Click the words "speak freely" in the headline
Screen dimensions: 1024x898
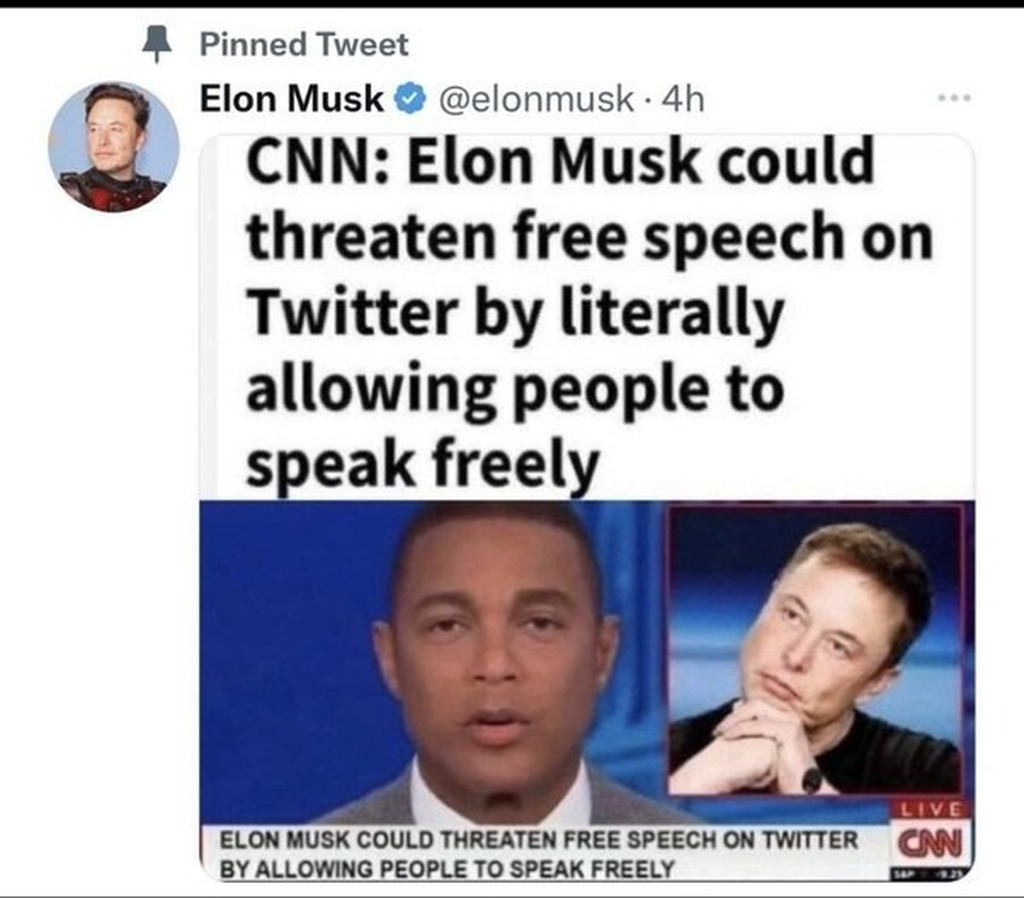(x=422, y=463)
